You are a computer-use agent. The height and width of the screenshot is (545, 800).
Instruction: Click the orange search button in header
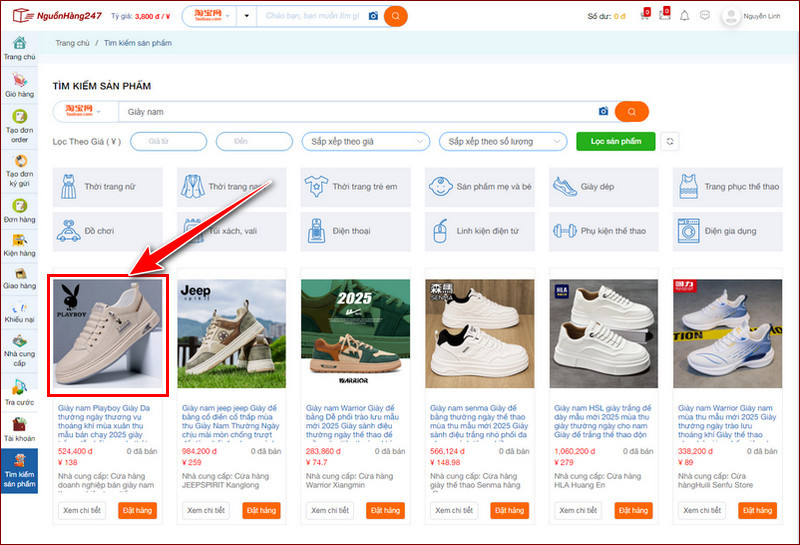(396, 16)
